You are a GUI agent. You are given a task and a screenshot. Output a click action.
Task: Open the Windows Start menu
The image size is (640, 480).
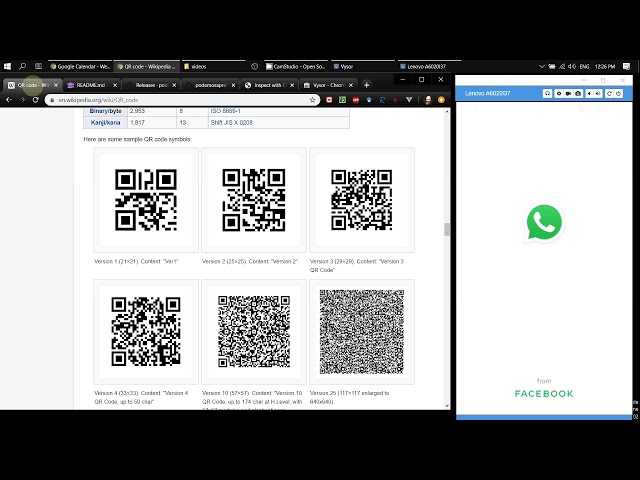(x=7, y=66)
